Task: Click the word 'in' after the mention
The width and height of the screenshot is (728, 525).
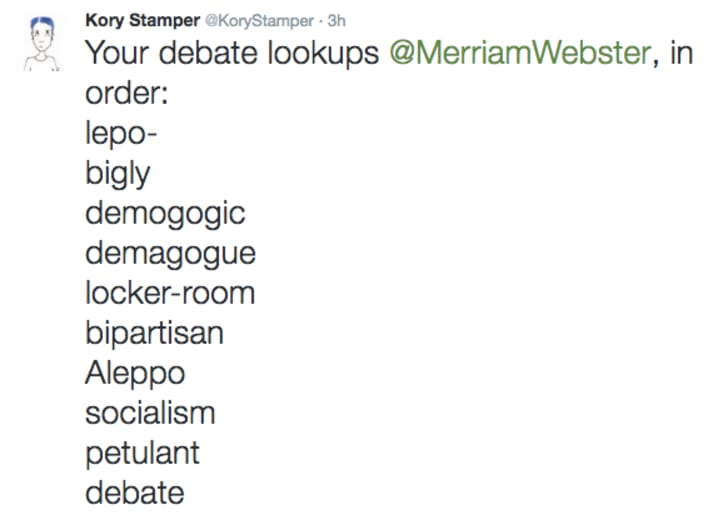Action: [x=681, y=52]
